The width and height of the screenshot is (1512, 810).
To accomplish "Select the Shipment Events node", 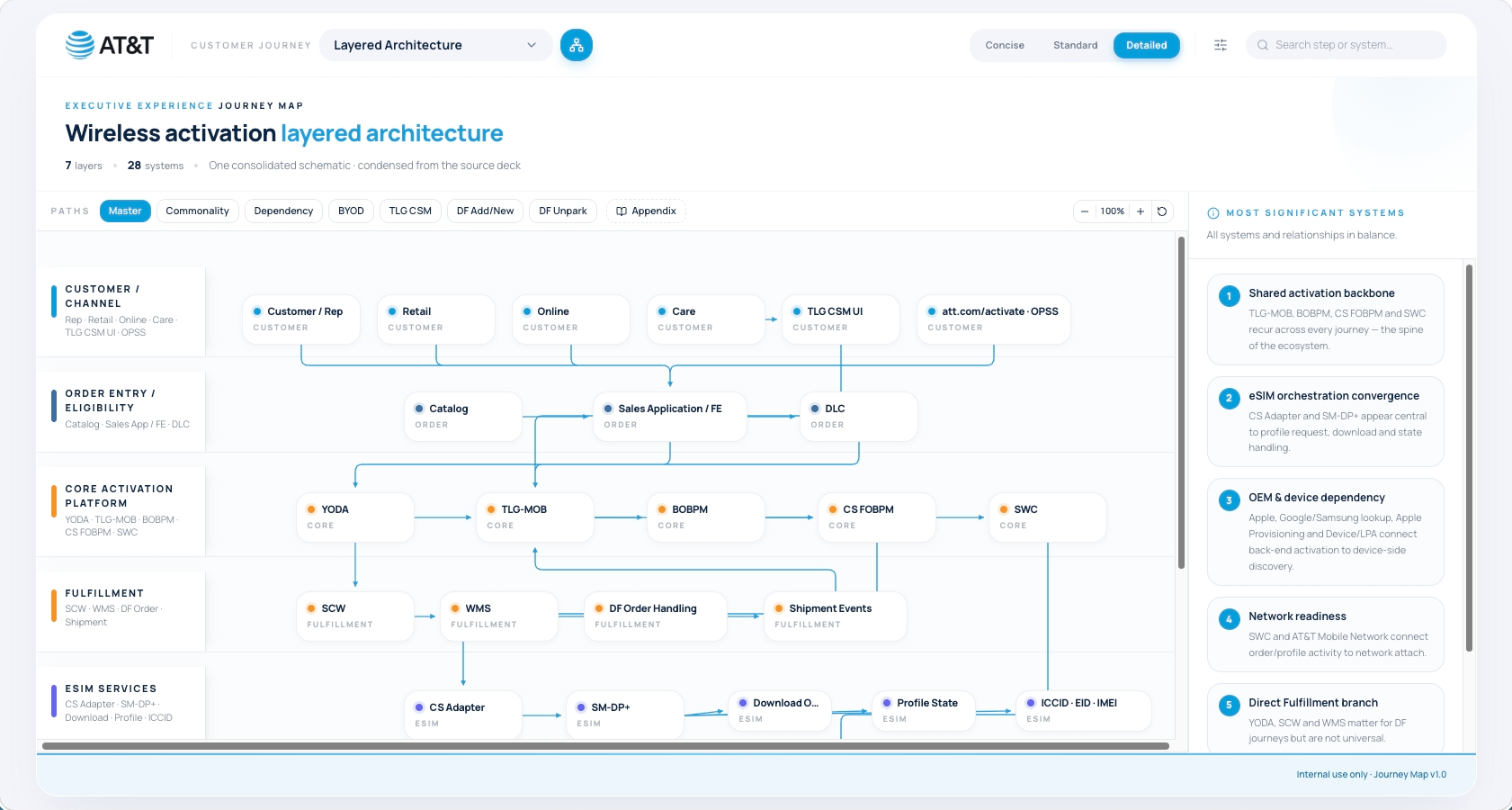I will coord(836,616).
